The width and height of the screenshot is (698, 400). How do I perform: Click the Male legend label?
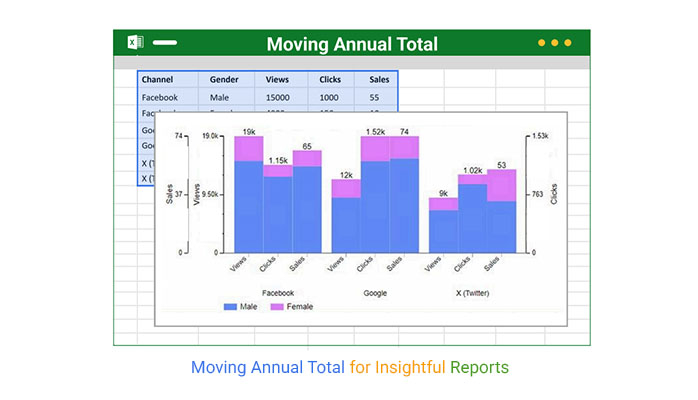click(x=248, y=307)
